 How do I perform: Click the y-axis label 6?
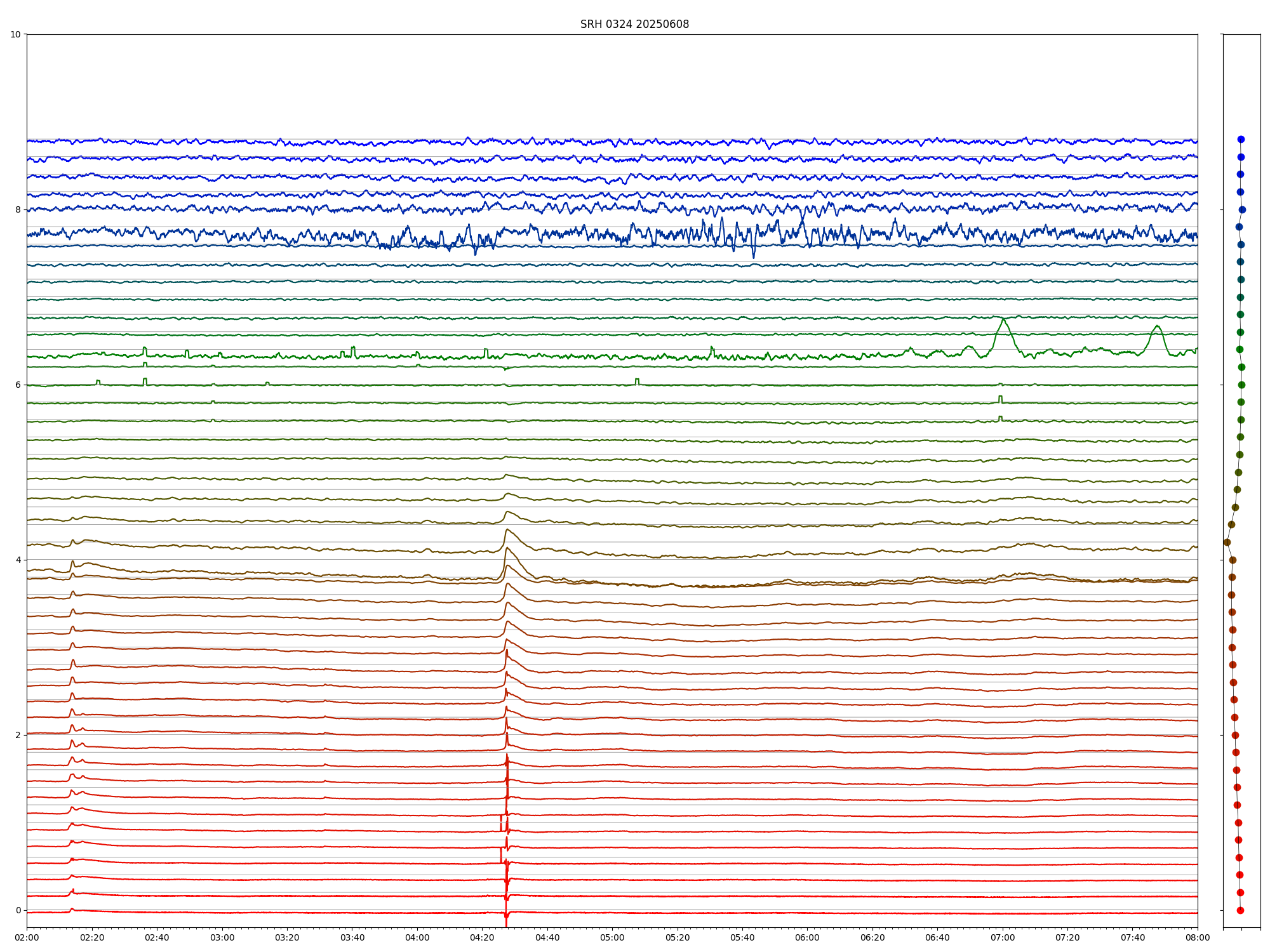(18, 385)
